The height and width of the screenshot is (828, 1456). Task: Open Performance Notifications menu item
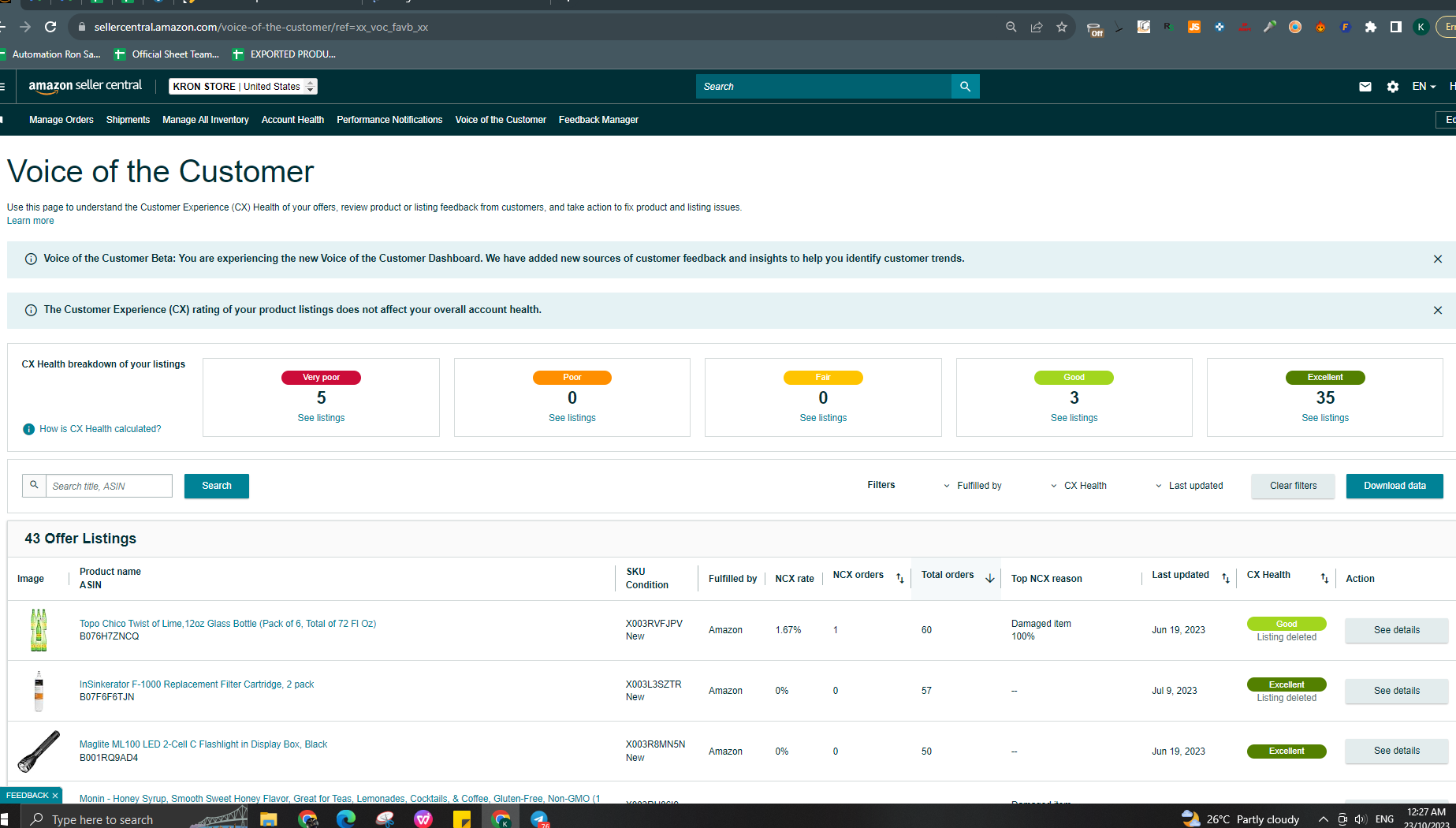389,120
